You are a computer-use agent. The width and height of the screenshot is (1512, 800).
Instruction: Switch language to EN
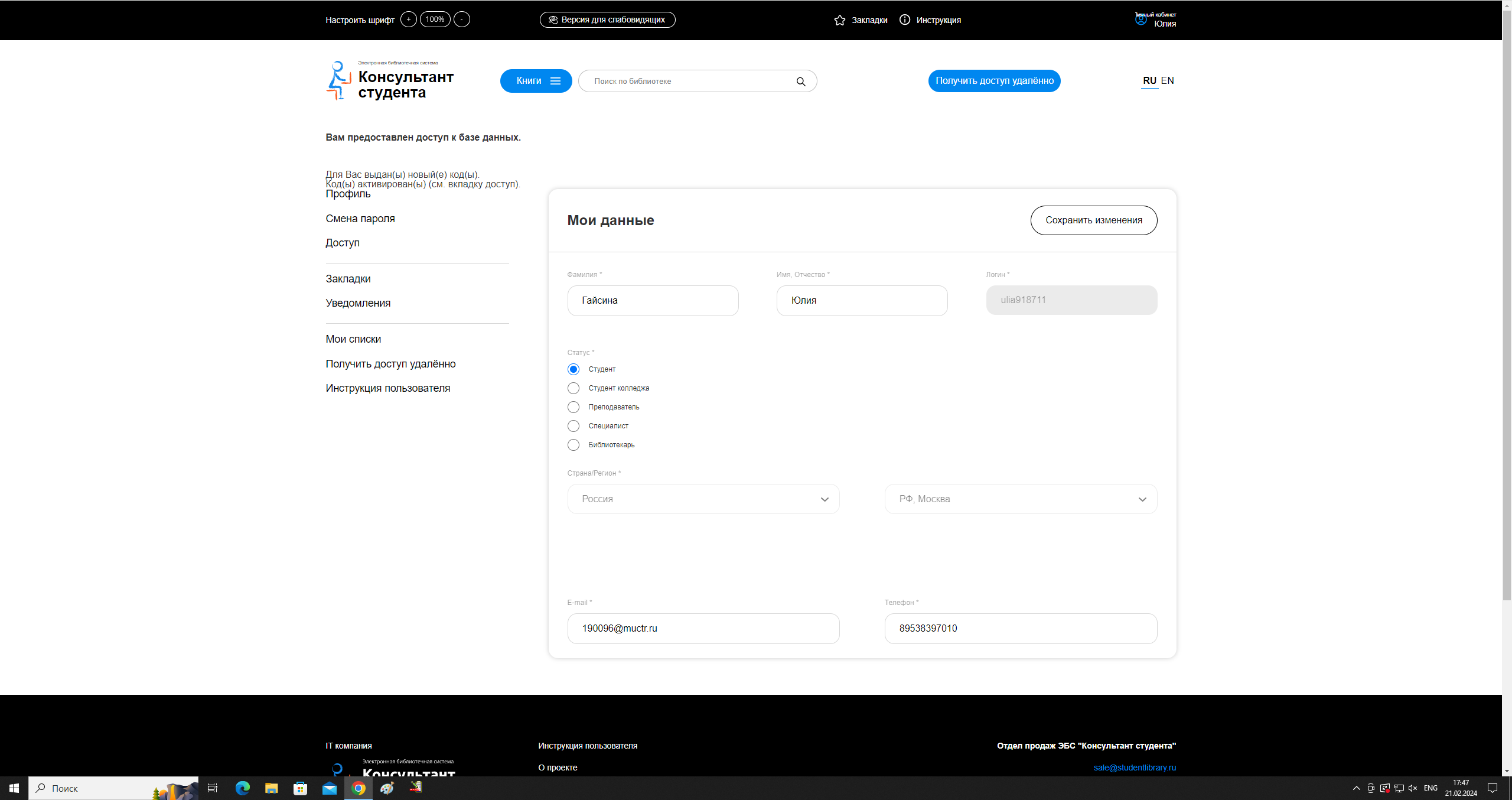coord(1167,80)
